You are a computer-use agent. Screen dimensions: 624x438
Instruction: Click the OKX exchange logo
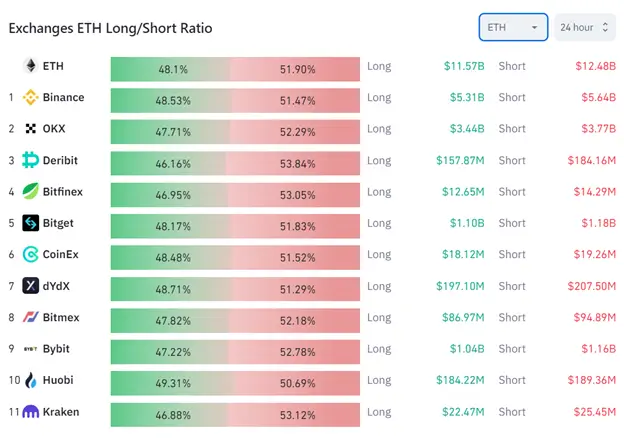30,129
